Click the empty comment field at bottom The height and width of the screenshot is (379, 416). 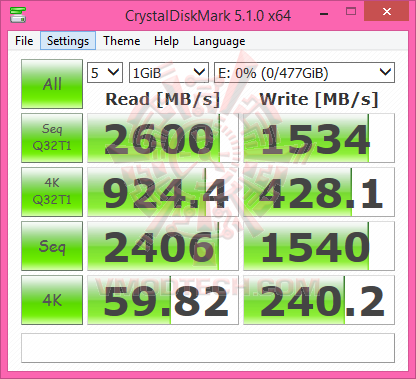click(x=208, y=348)
